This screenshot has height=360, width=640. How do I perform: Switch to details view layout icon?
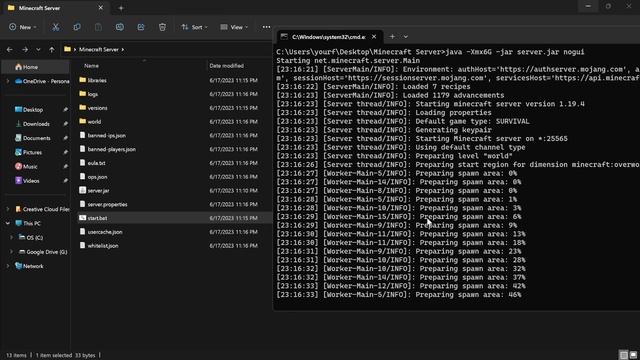(624, 355)
